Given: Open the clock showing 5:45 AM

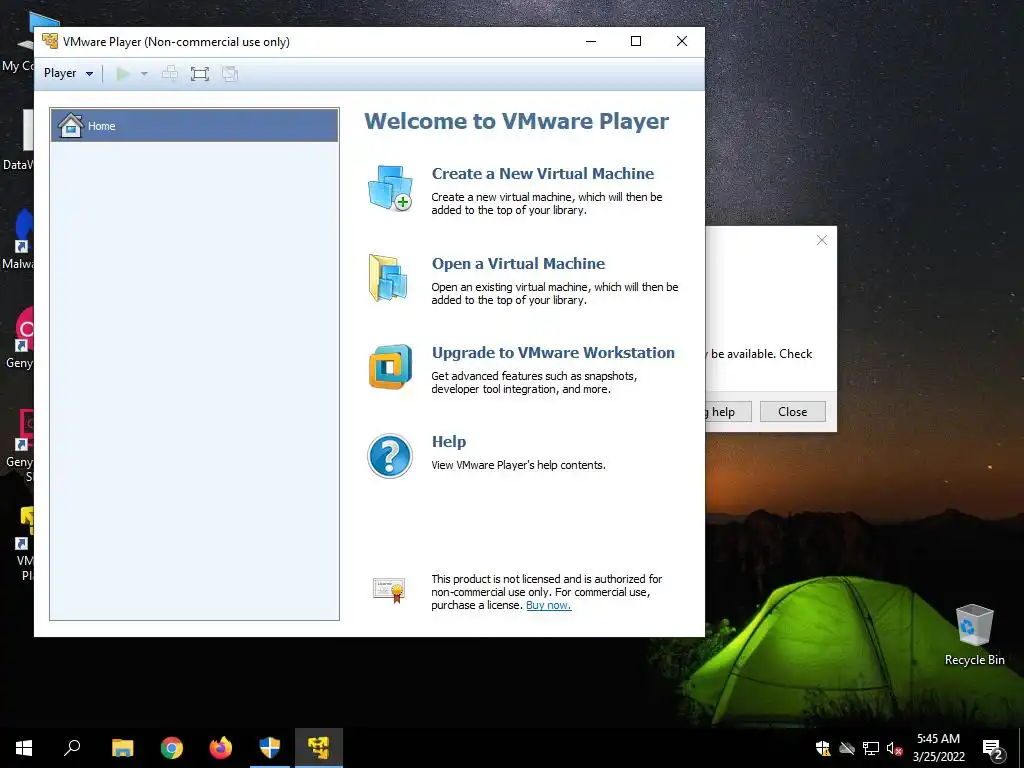Looking at the screenshot, I should coord(938,748).
